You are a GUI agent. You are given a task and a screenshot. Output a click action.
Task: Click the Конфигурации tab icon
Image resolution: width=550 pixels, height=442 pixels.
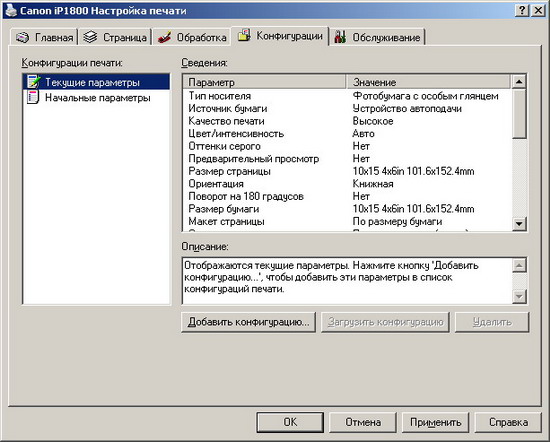tap(244, 35)
